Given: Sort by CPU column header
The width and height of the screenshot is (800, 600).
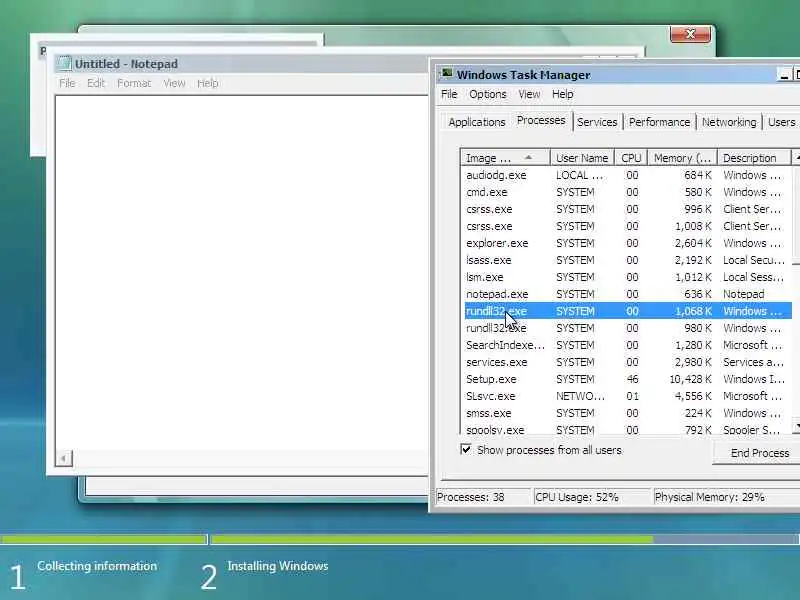Looking at the screenshot, I should point(631,158).
